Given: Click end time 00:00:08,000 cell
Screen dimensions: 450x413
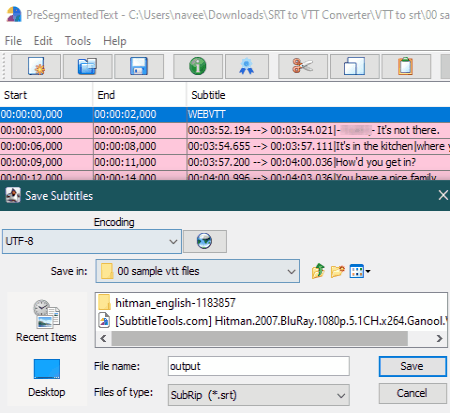Looking at the screenshot, I should 140,146.
